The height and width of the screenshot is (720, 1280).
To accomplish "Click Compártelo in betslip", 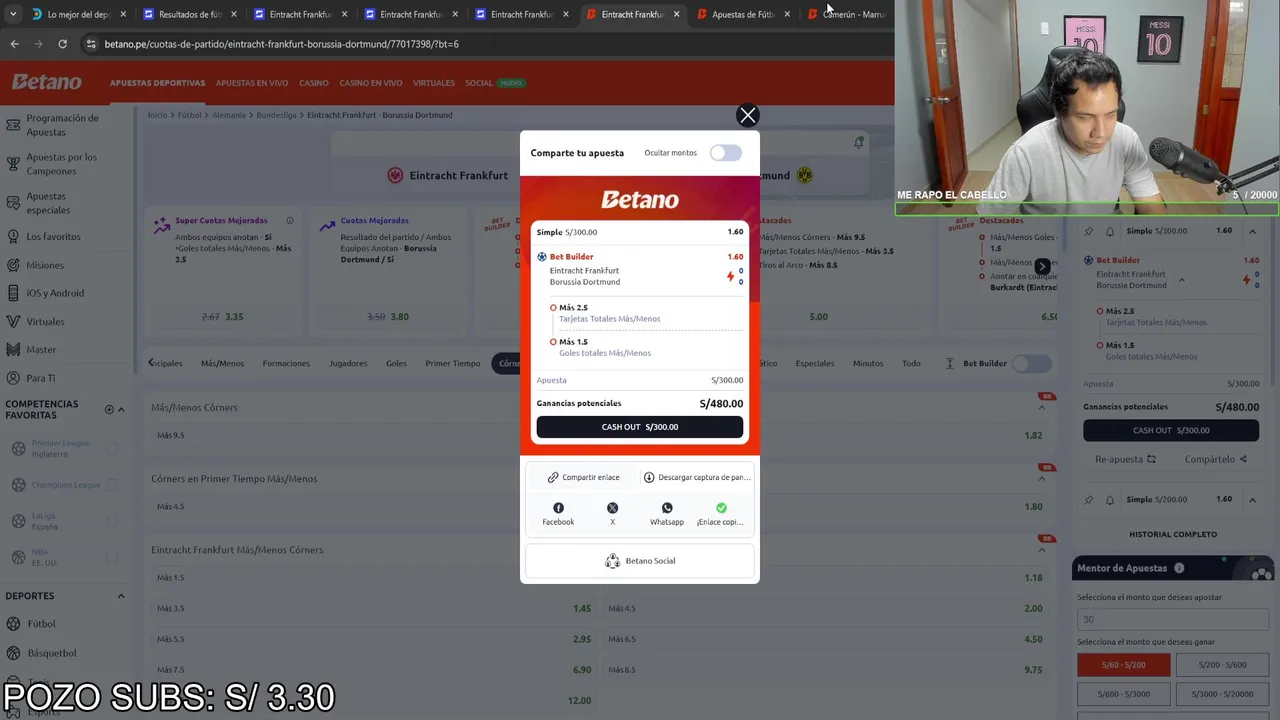I will (1215, 459).
